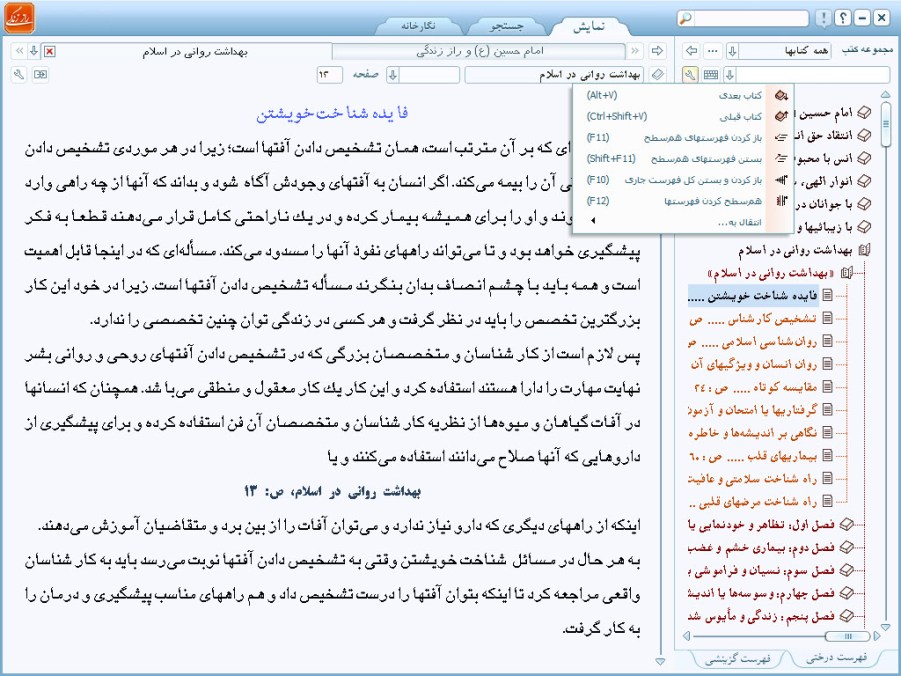Click the magnifier icon in top search box

[x=686, y=18]
